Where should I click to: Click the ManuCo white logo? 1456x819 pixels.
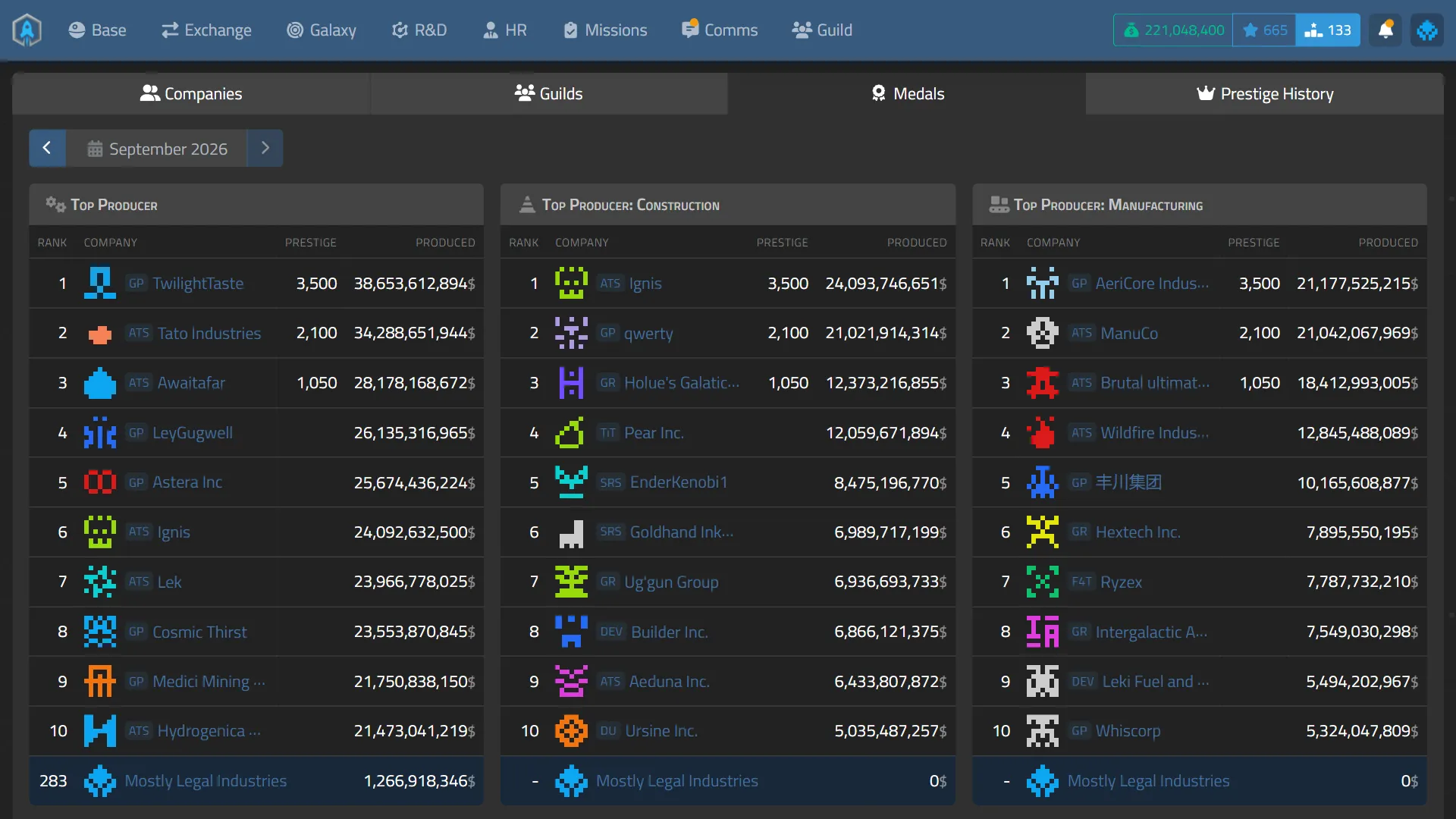point(1043,333)
